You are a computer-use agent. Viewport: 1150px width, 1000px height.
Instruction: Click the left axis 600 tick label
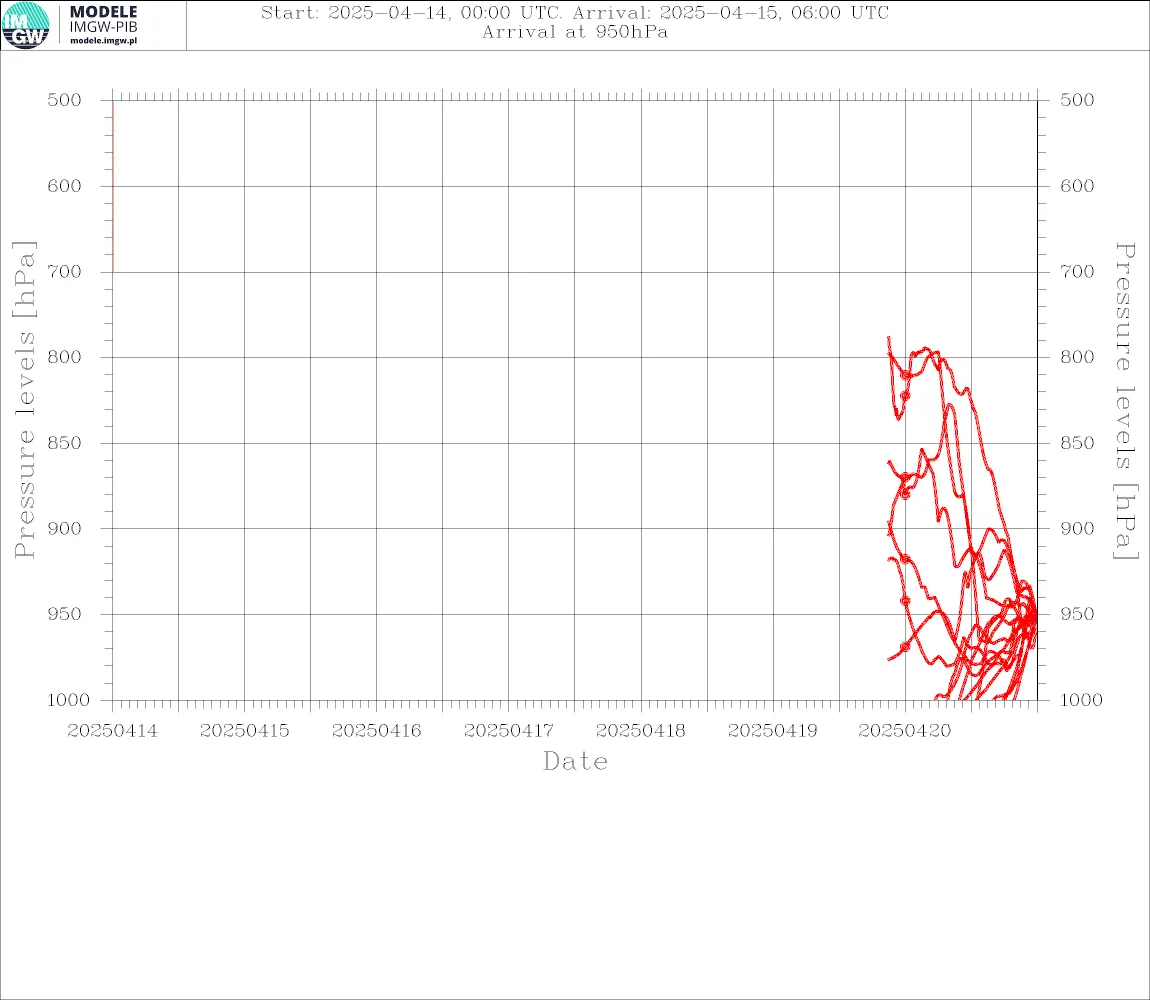coord(65,186)
